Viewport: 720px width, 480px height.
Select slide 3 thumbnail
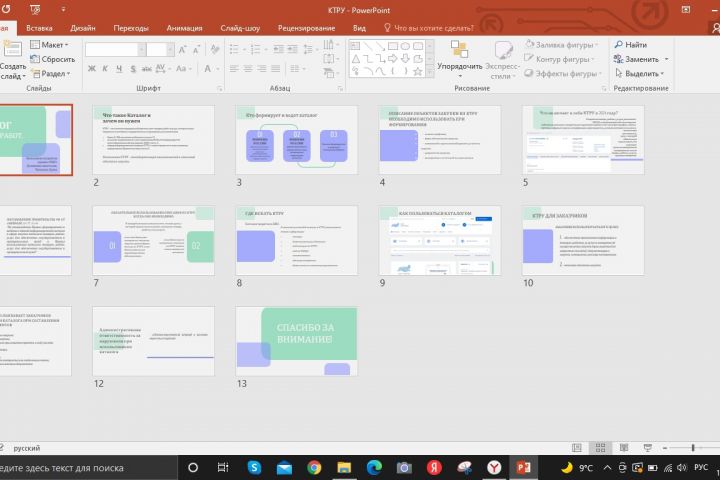pos(296,140)
